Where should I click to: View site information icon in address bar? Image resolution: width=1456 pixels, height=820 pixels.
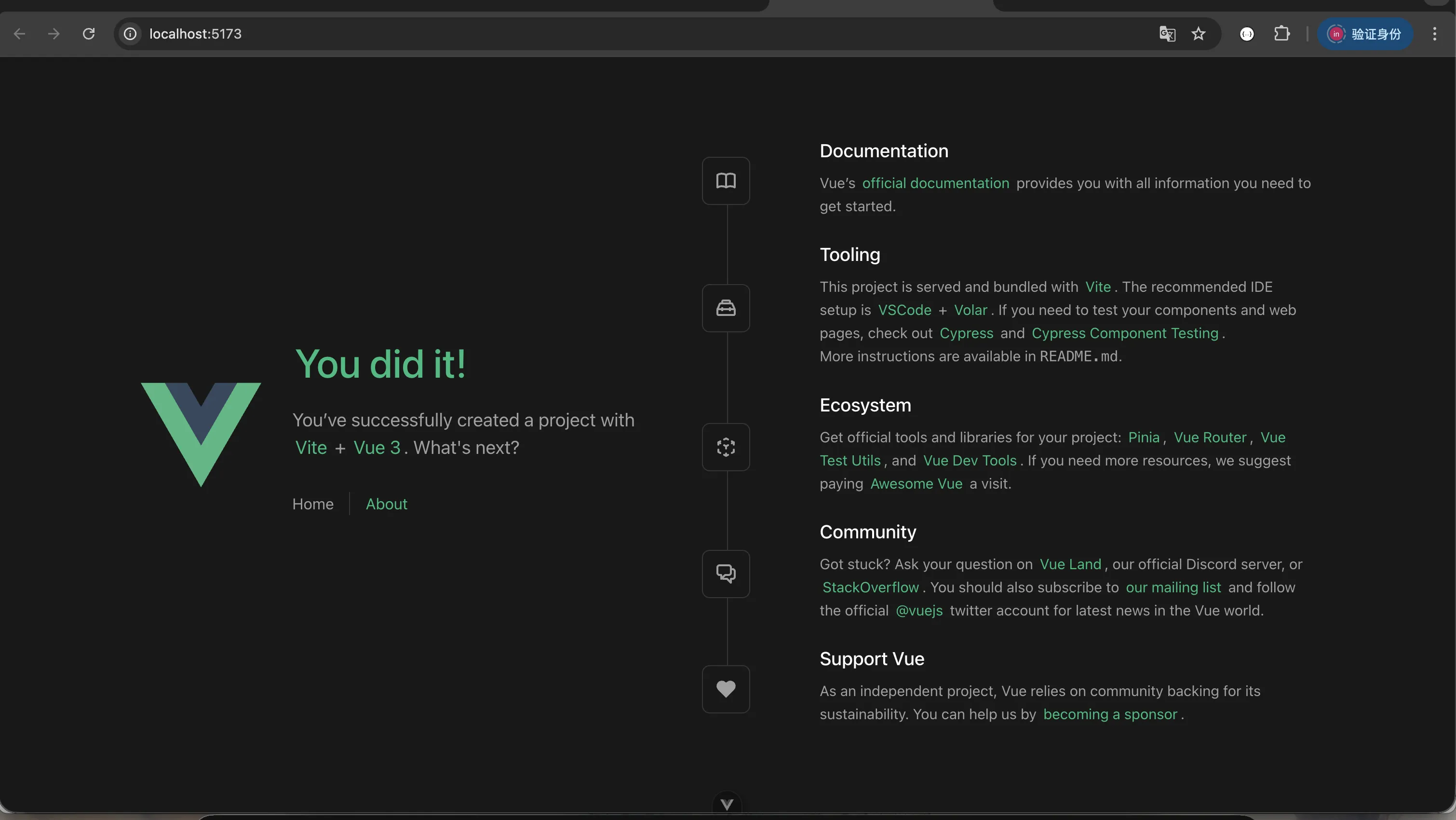tap(130, 34)
